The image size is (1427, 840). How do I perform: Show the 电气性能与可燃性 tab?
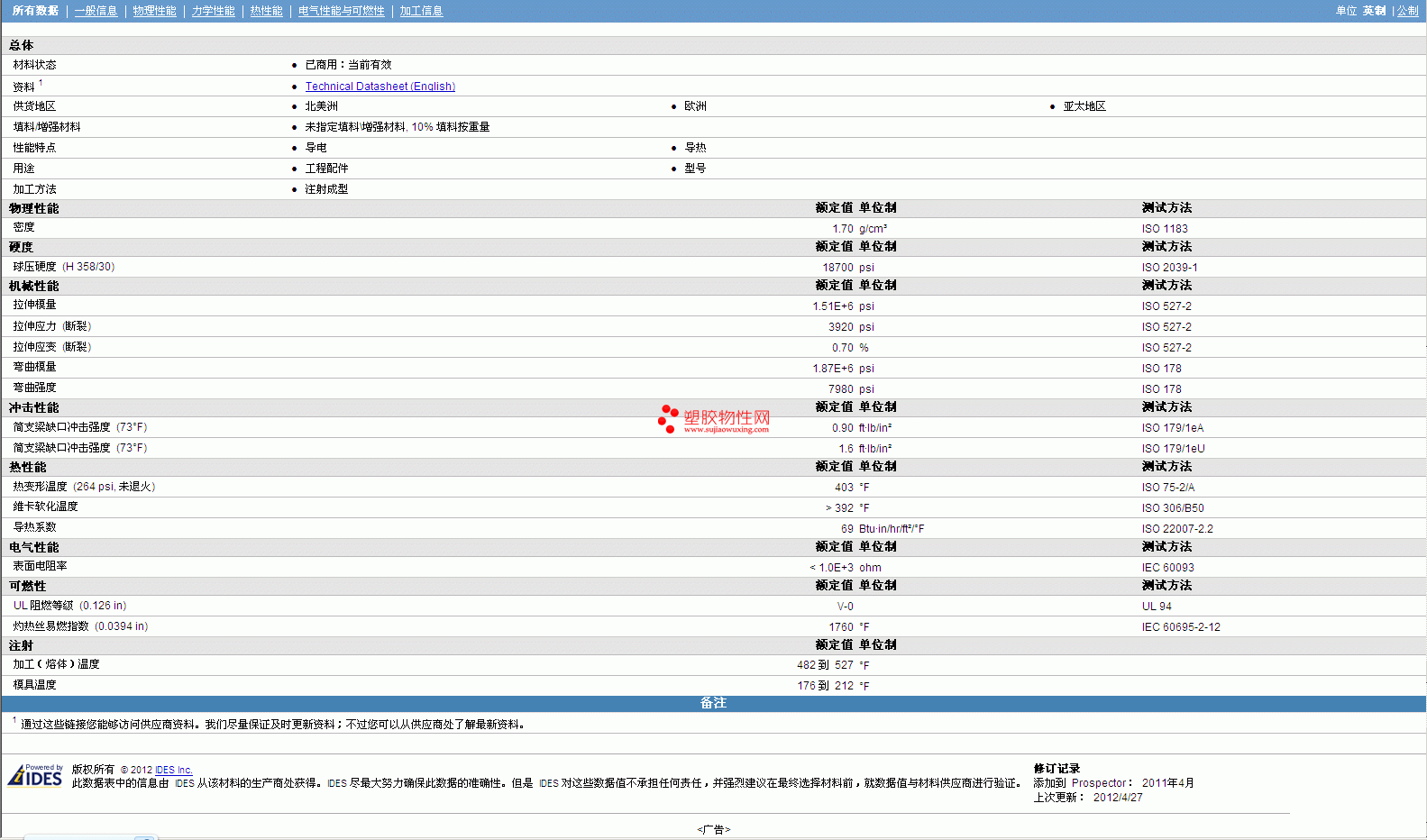pyautogui.click(x=341, y=11)
